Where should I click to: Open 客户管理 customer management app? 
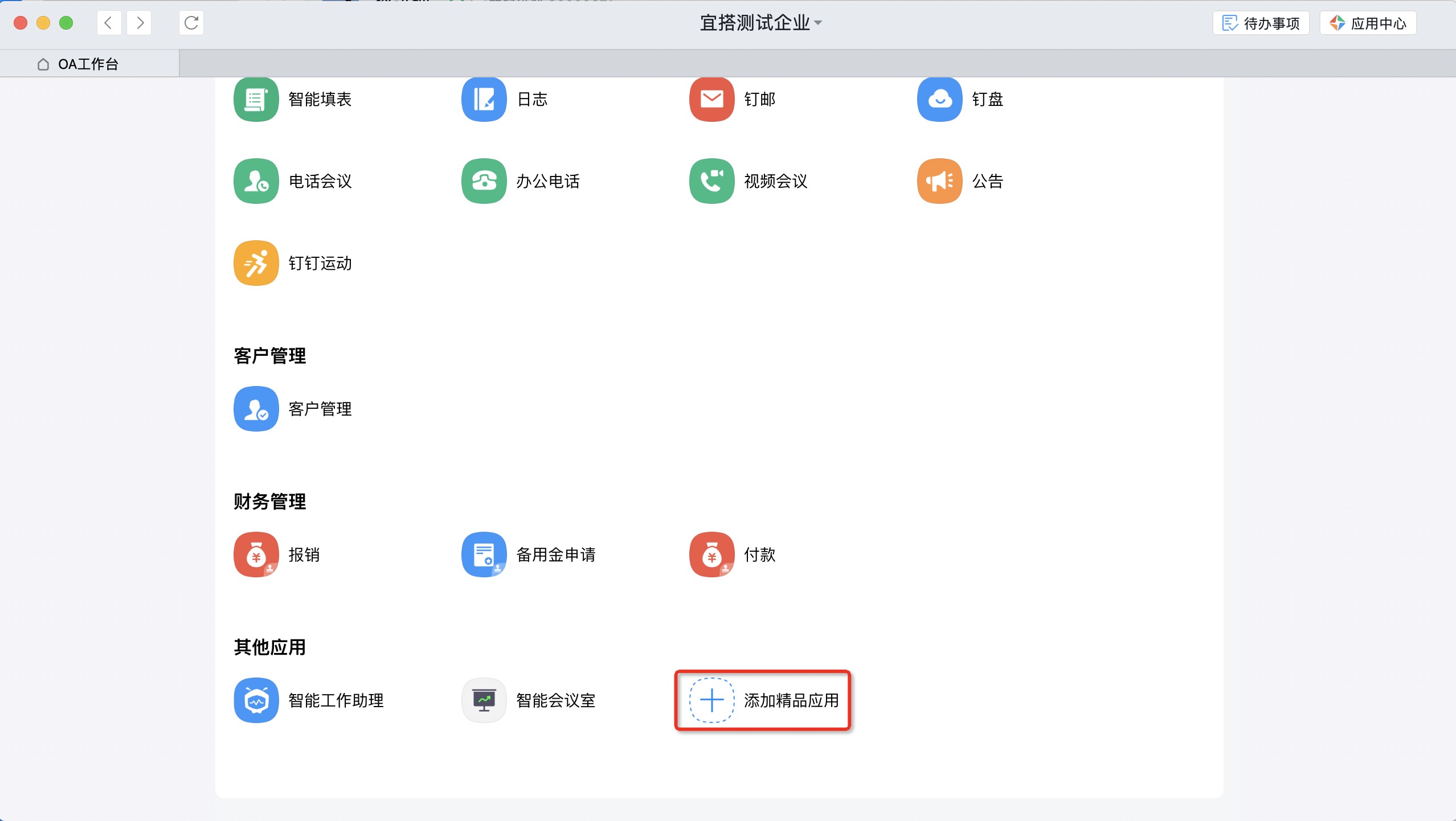(x=256, y=409)
